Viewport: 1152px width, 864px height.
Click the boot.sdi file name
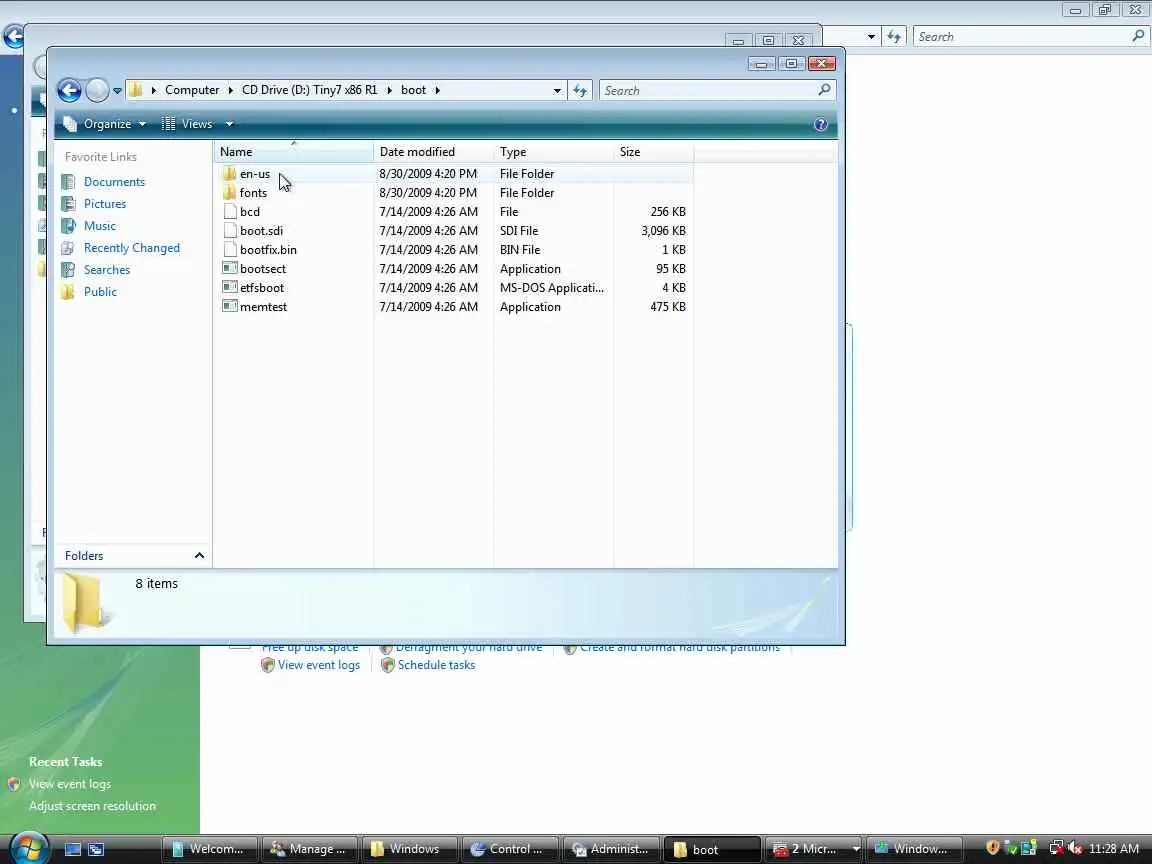tap(261, 231)
